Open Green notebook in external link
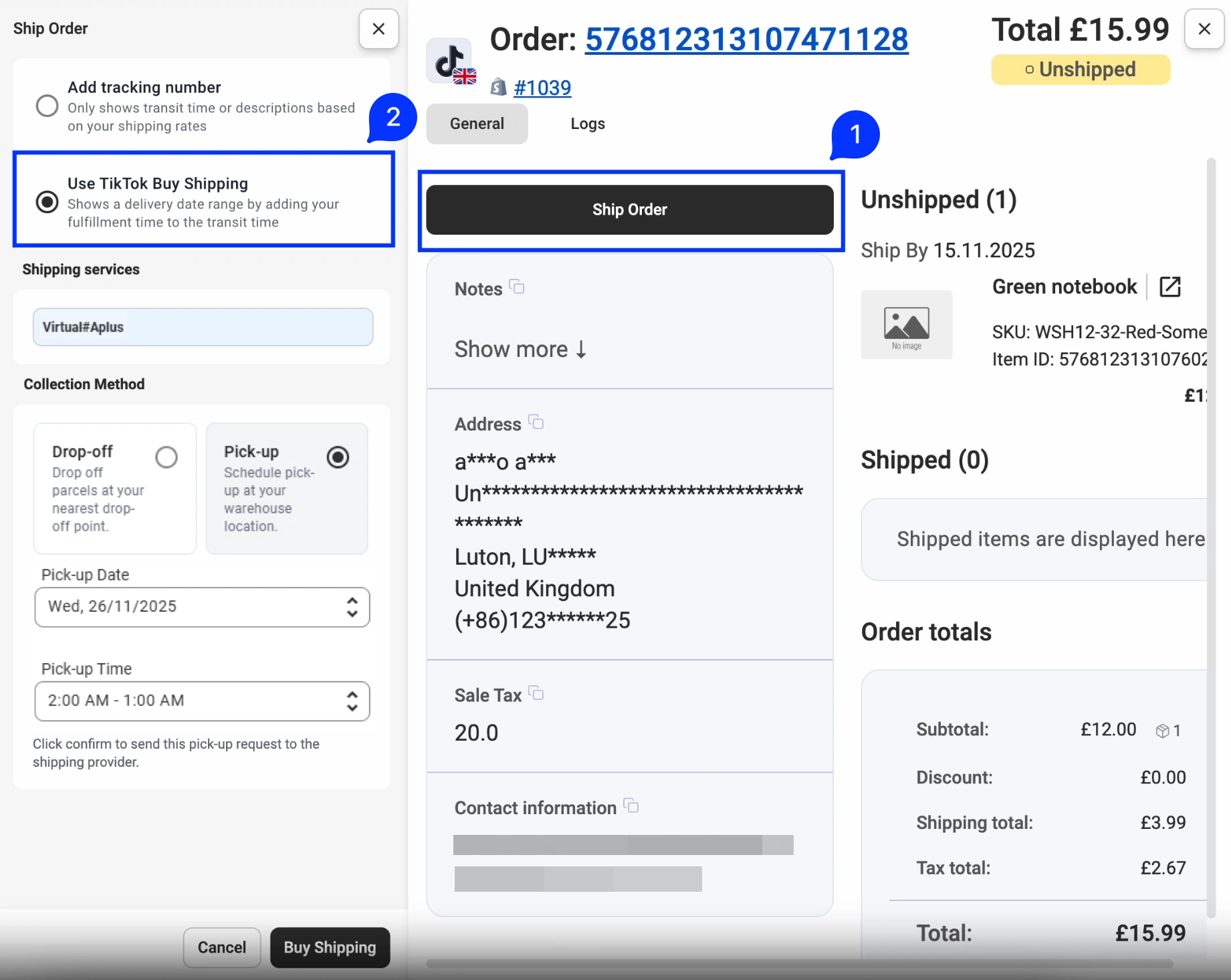1231x980 pixels. (1169, 287)
